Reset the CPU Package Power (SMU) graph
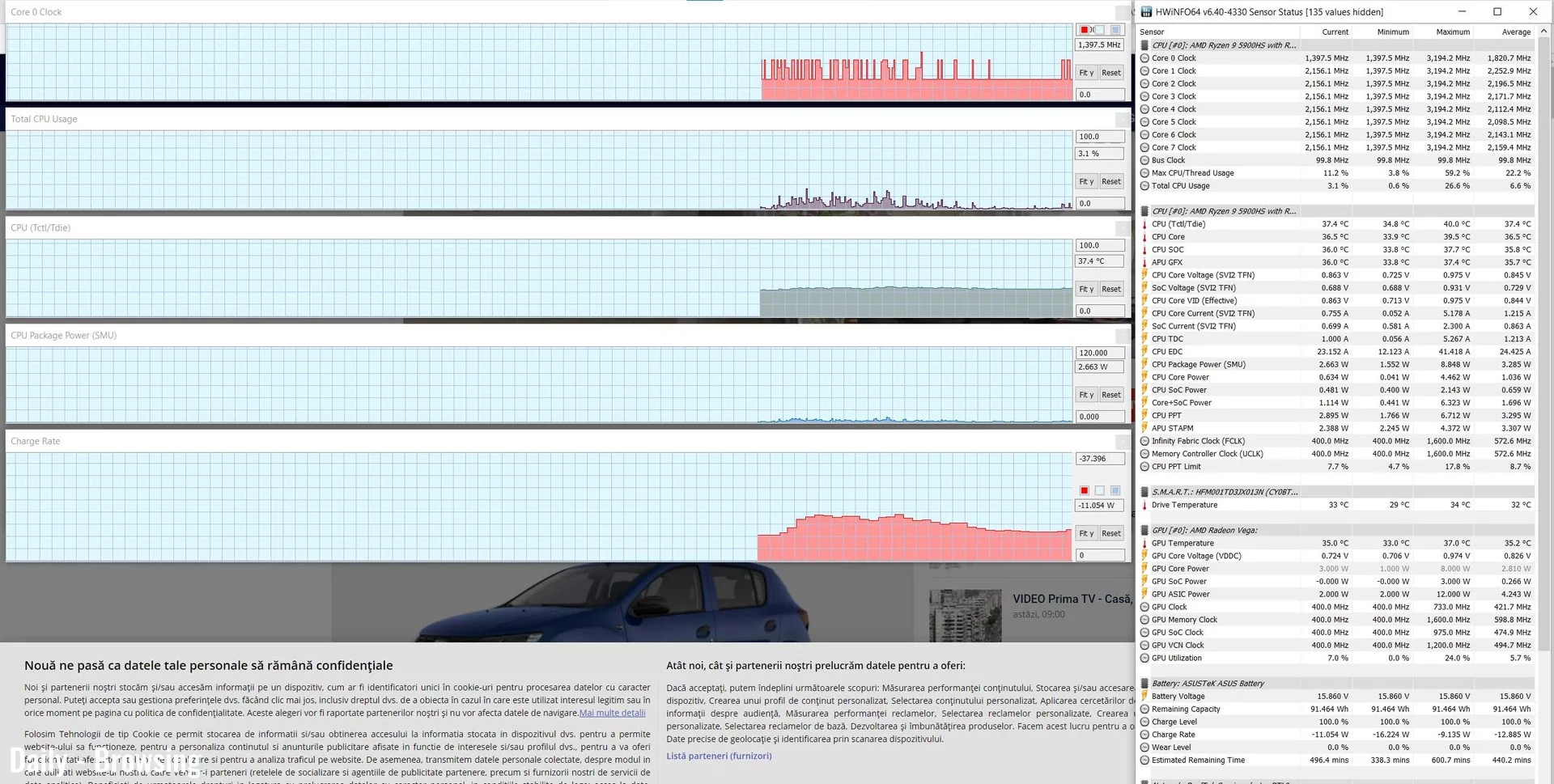 point(1111,395)
